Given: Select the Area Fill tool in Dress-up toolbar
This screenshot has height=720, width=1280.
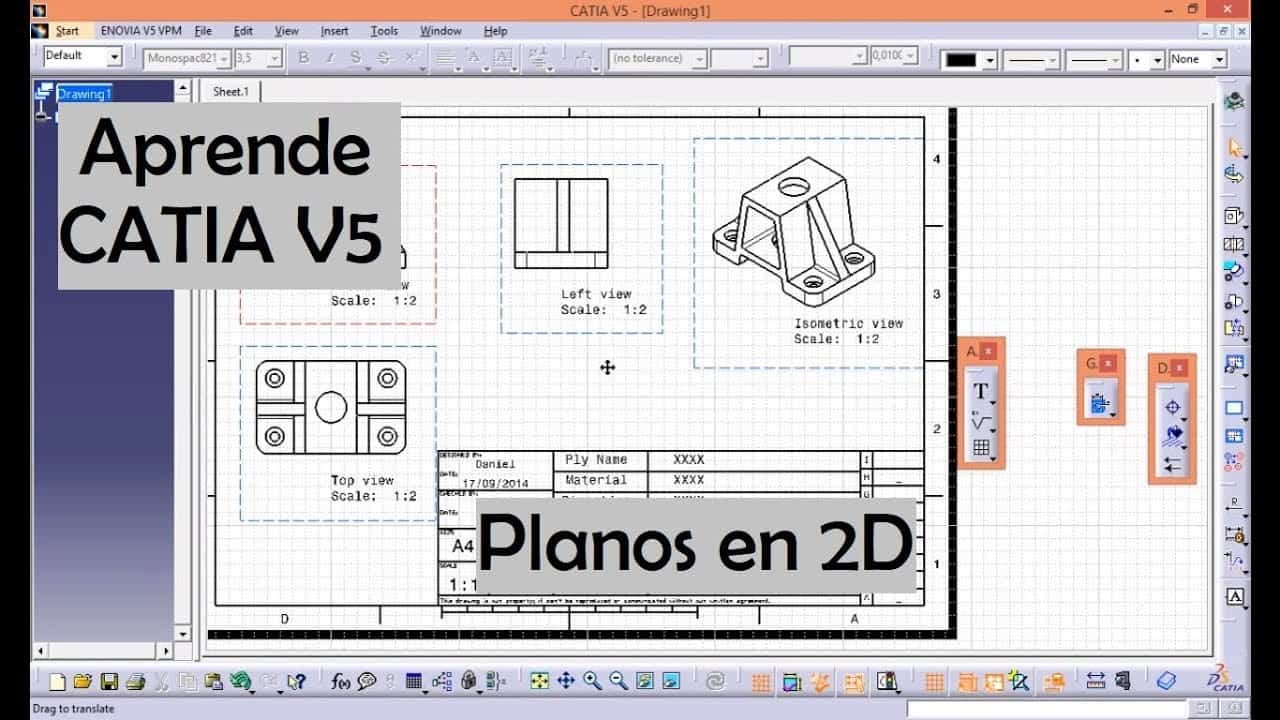Looking at the screenshot, I should tap(1172, 436).
